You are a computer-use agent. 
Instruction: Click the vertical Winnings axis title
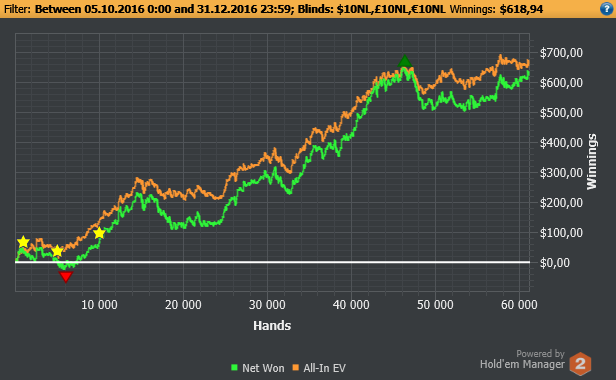pyautogui.click(x=592, y=162)
